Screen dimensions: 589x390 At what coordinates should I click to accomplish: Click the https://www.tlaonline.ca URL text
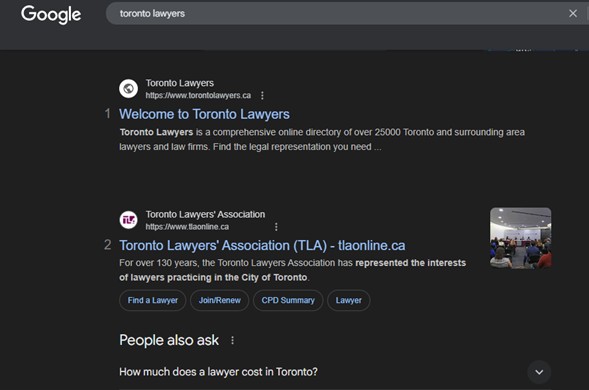pos(187,227)
